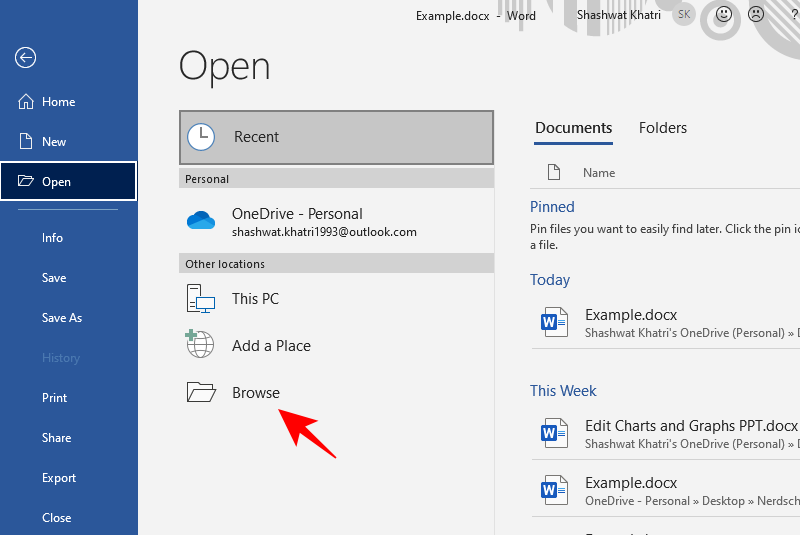Screen dimensions: 800x535
Task: Choose Close in the sidebar
Action: (x=69, y=518)
